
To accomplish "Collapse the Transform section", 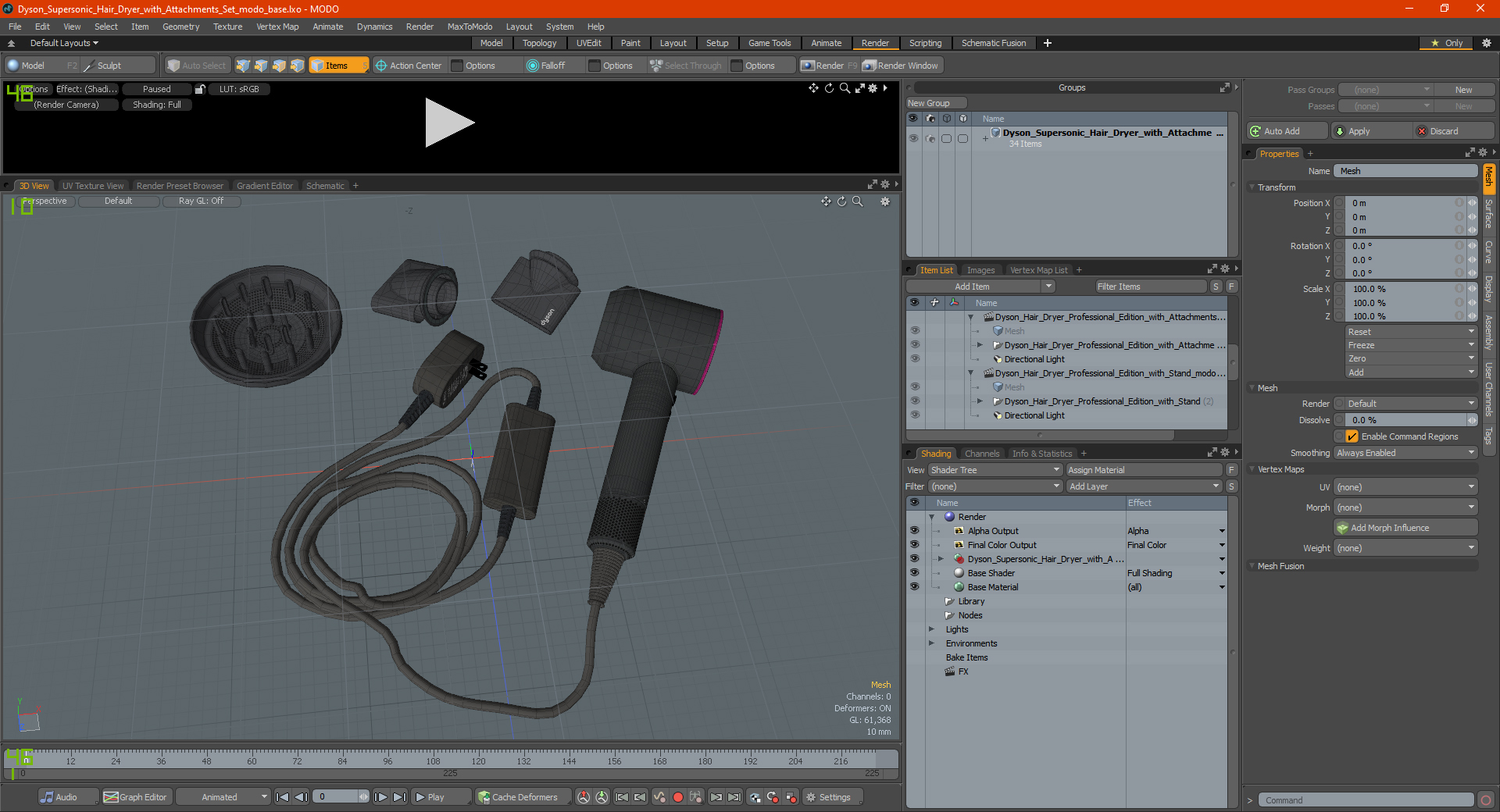I will click(x=1252, y=187).
